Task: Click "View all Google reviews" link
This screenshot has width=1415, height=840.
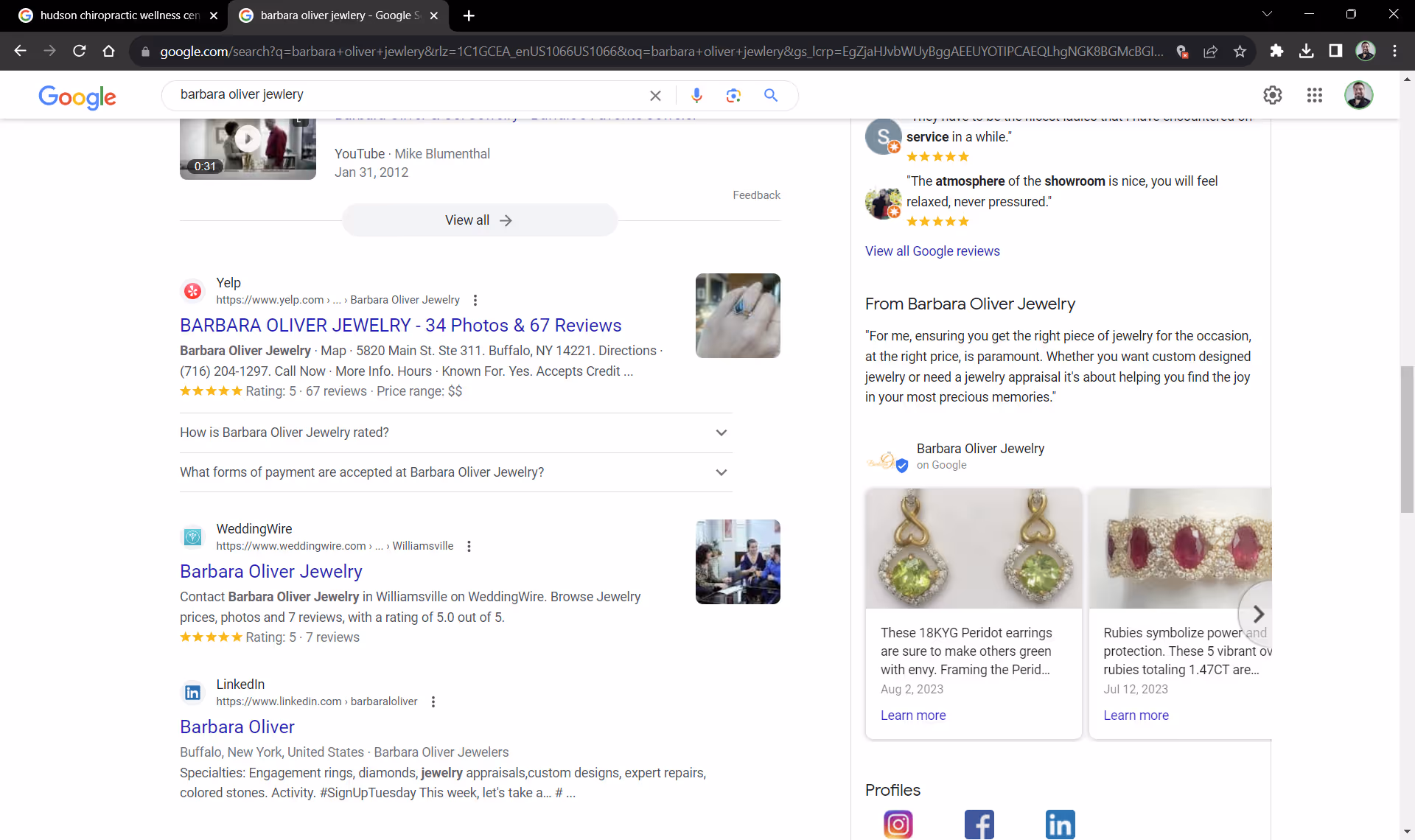Action: (x=932, y=251)
